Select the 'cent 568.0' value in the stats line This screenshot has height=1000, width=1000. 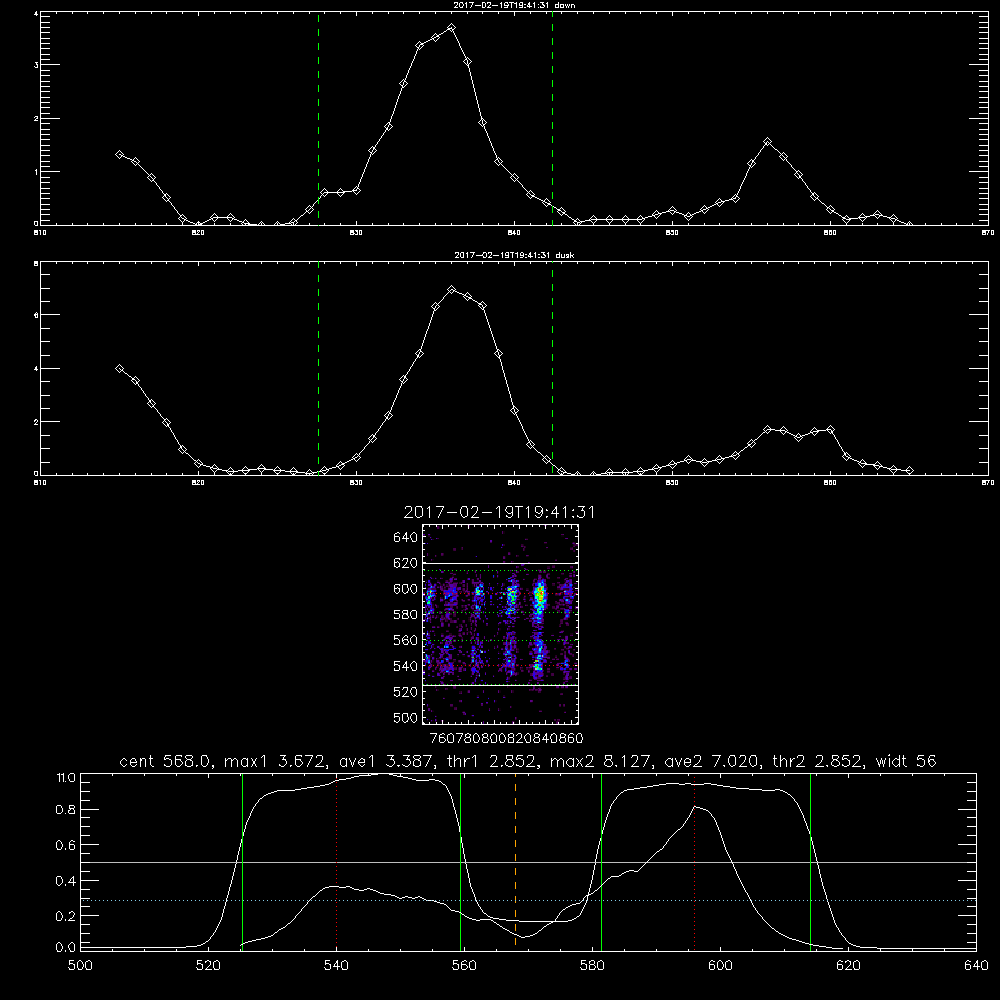pyautogui.click(x=165, y=761)
